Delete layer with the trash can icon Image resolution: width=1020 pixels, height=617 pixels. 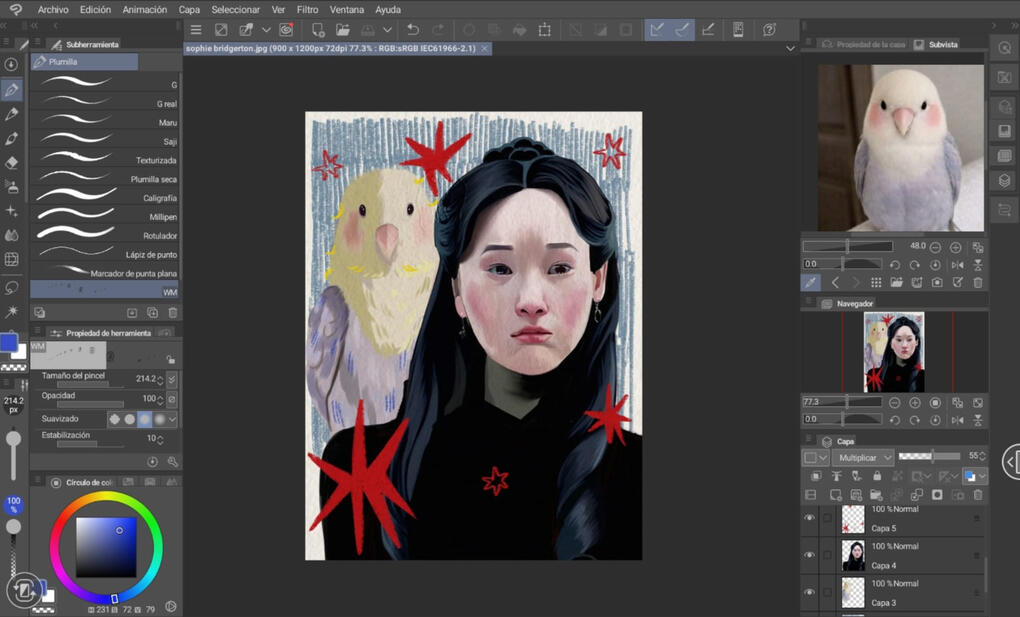pyautogui.click(x=978, y=495)
